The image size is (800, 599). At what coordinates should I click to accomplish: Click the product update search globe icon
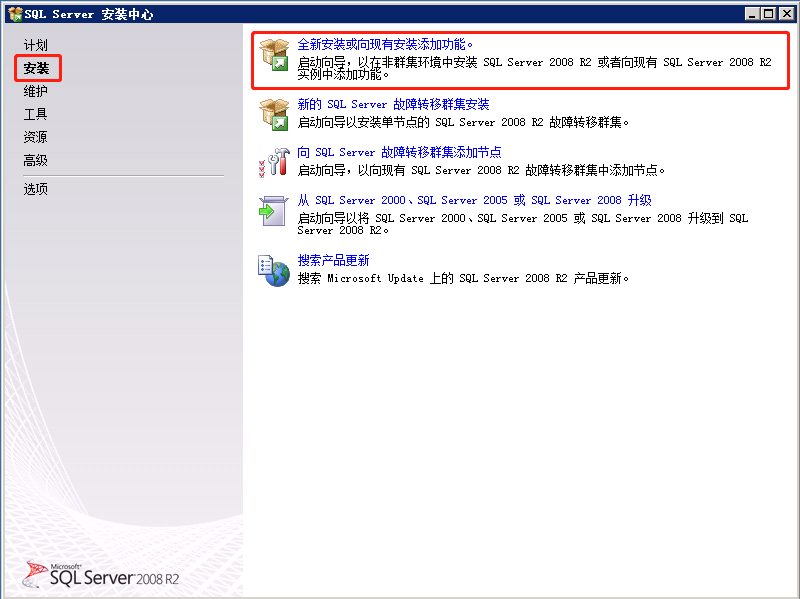tap(272, 269)
